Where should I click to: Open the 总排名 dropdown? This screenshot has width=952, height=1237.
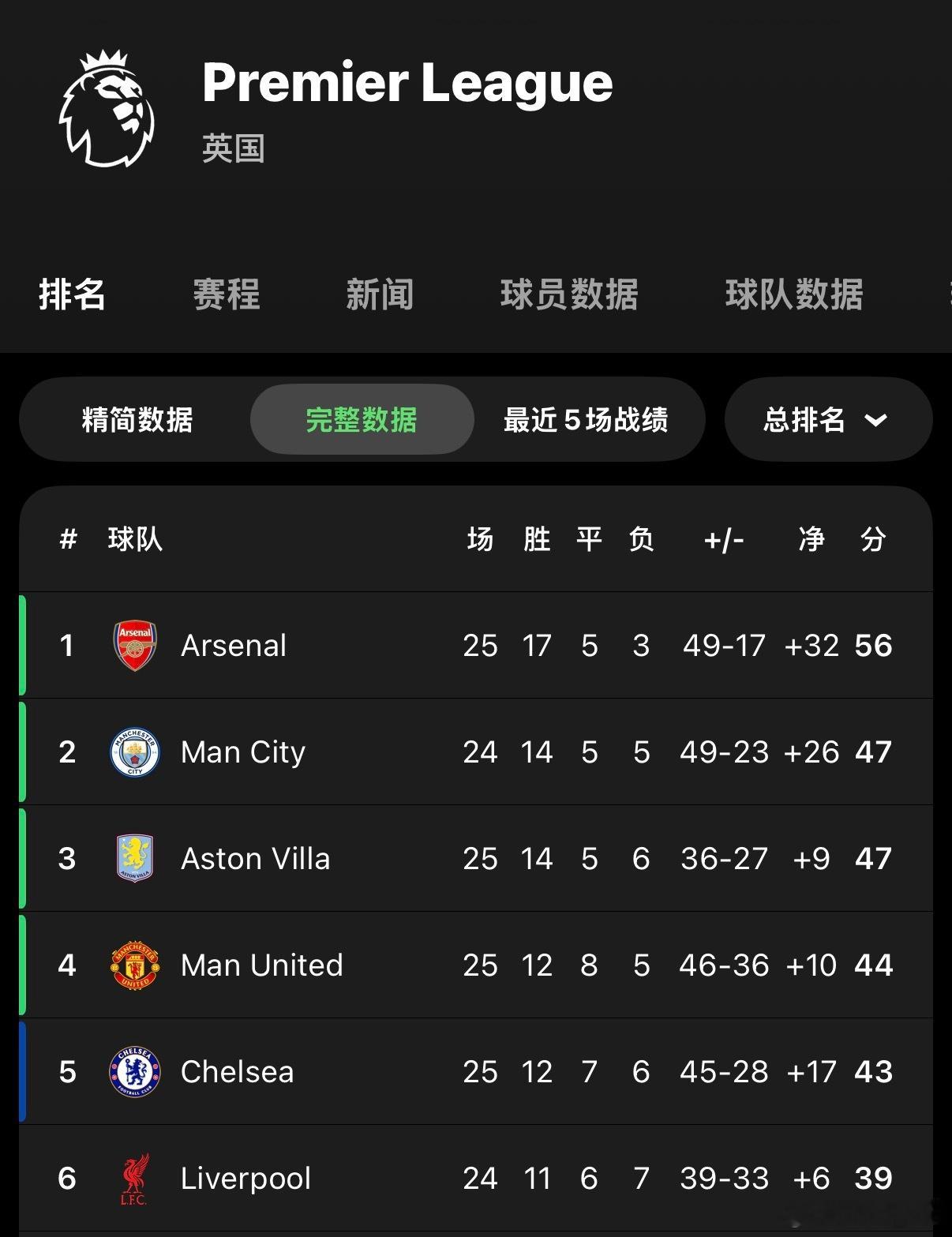click(x=805, y=420)
